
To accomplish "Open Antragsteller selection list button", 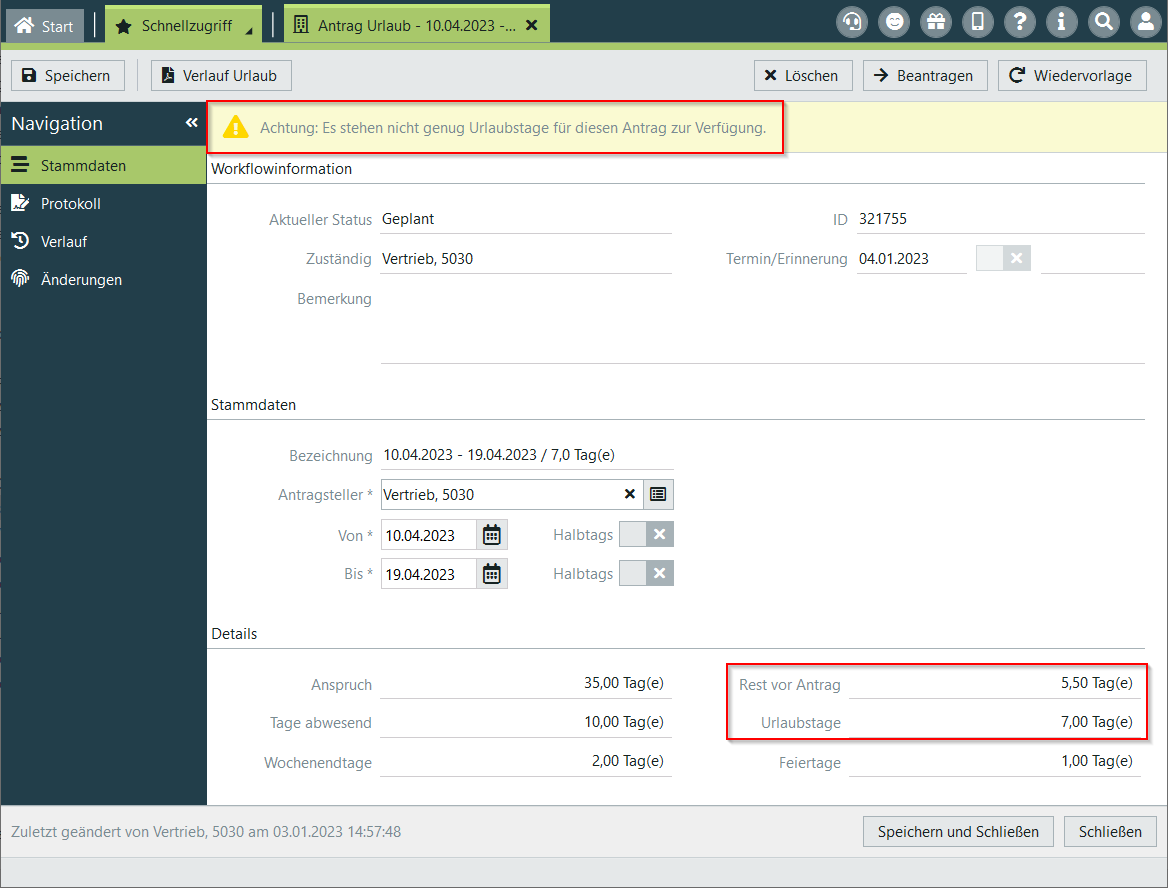I will [658, 494].
